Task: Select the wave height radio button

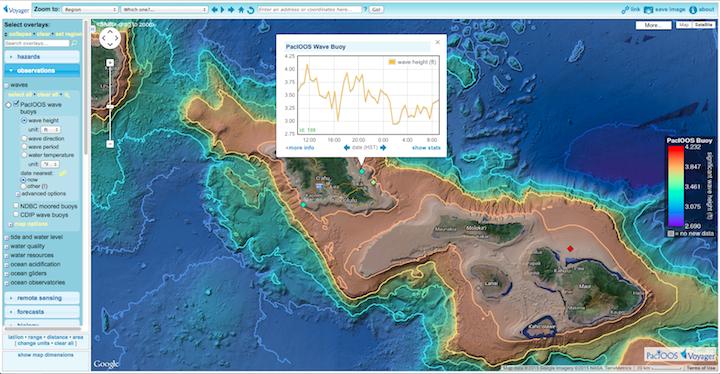Action: pyautogui.click(x=24, y=120)
